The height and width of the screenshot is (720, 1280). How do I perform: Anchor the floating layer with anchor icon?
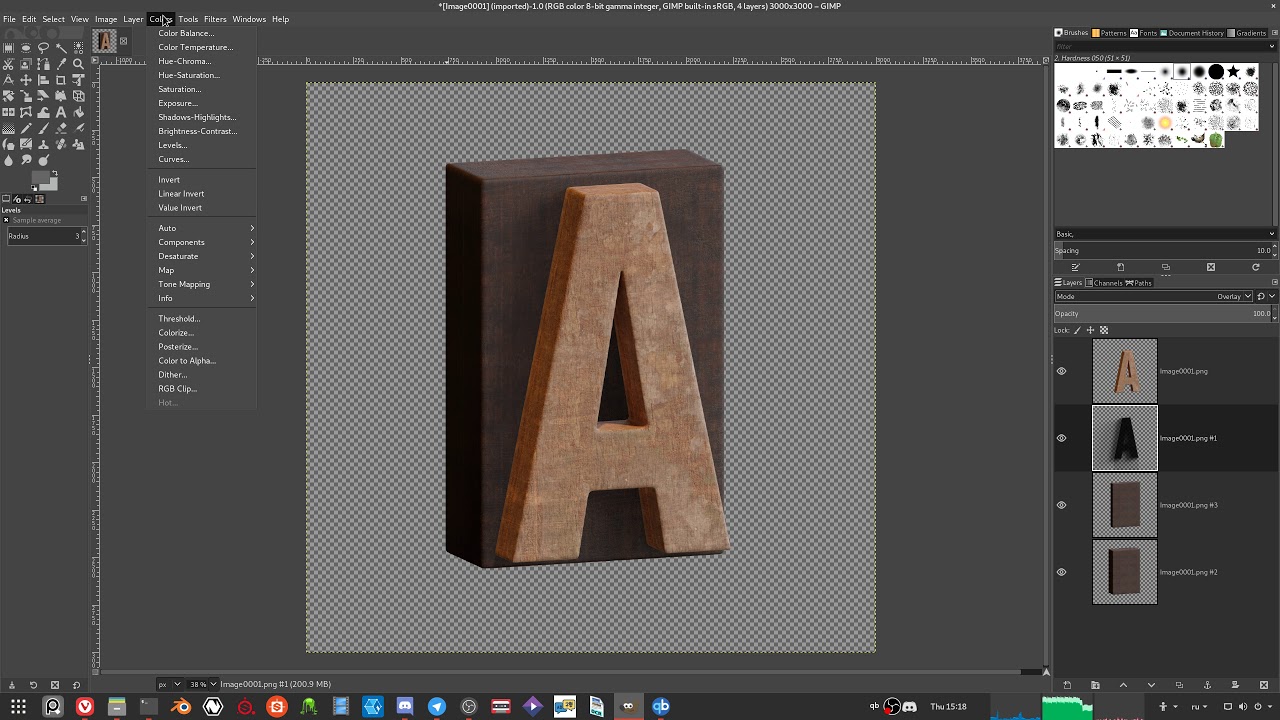click(1208, 685)
